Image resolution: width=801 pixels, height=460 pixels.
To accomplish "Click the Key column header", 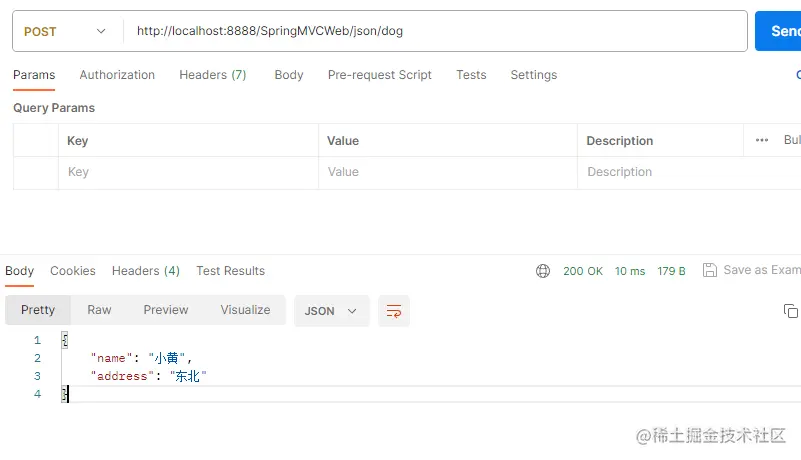I will click(78, 141).
